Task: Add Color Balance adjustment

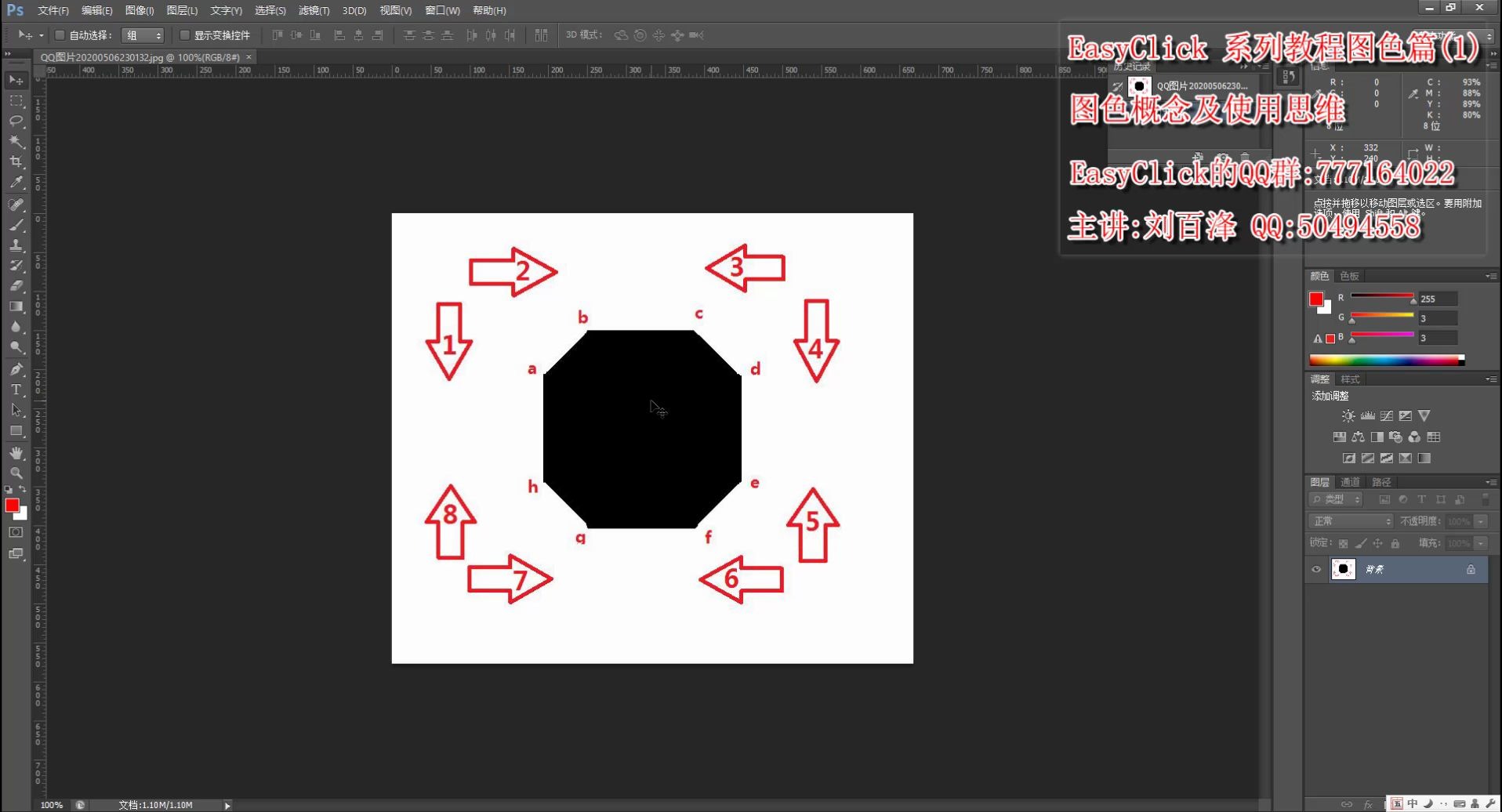Action: click(x=1358, y=437)
